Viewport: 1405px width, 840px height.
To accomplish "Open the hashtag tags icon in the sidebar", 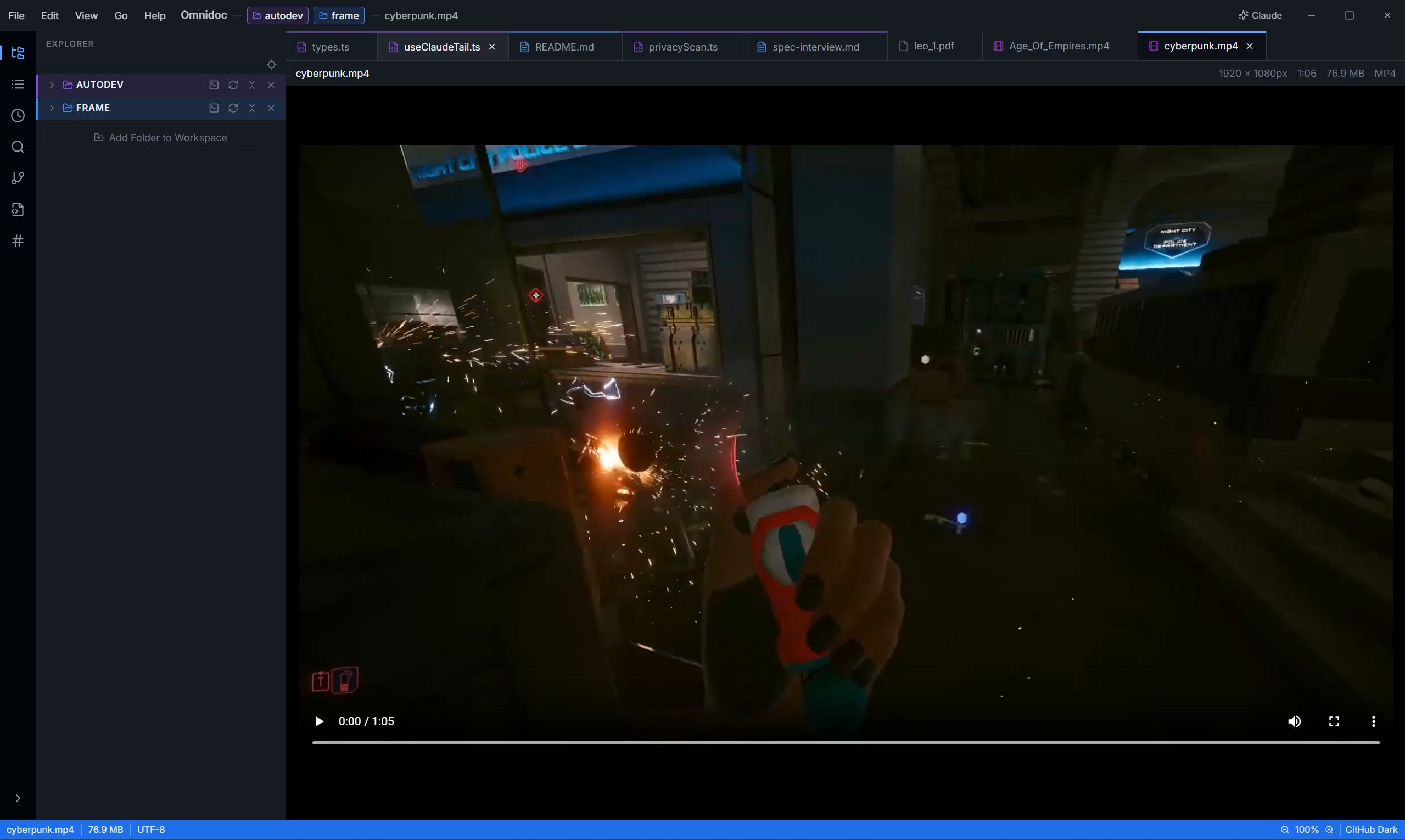I will click(18, 241).
